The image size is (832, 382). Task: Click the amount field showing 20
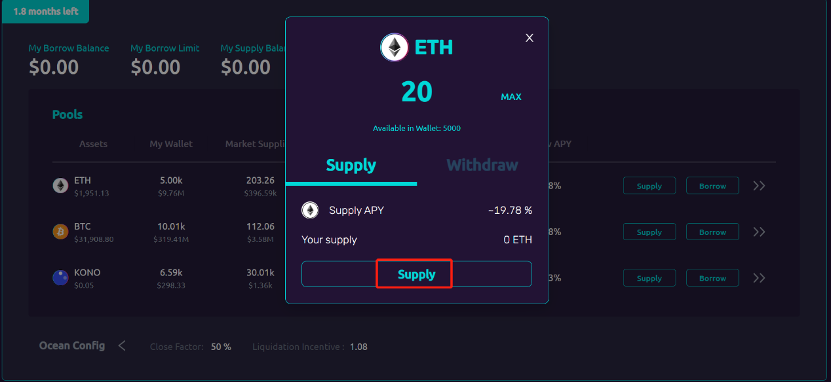click(417, 92)
